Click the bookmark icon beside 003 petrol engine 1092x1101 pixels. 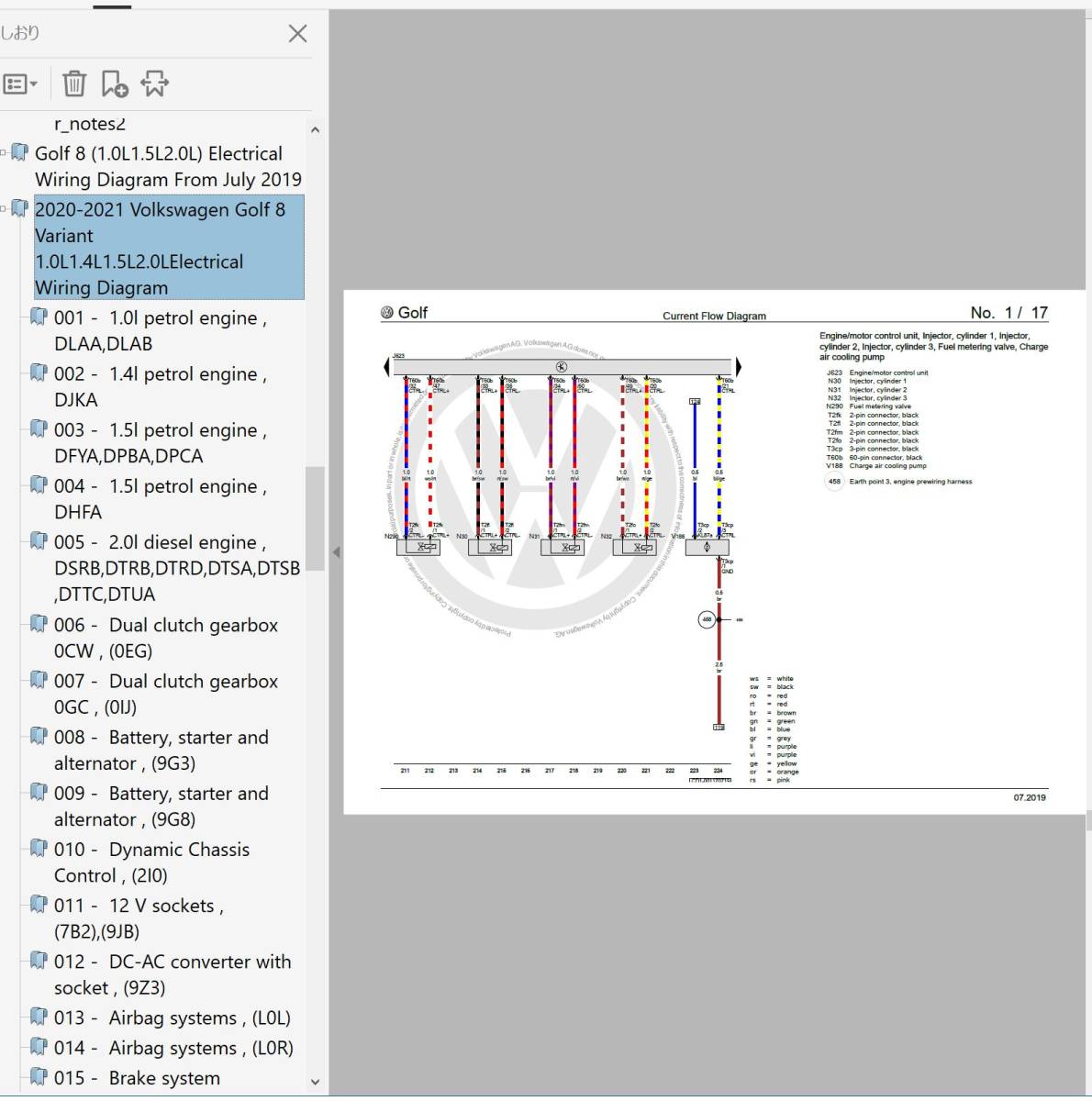(x=39, y=428)
